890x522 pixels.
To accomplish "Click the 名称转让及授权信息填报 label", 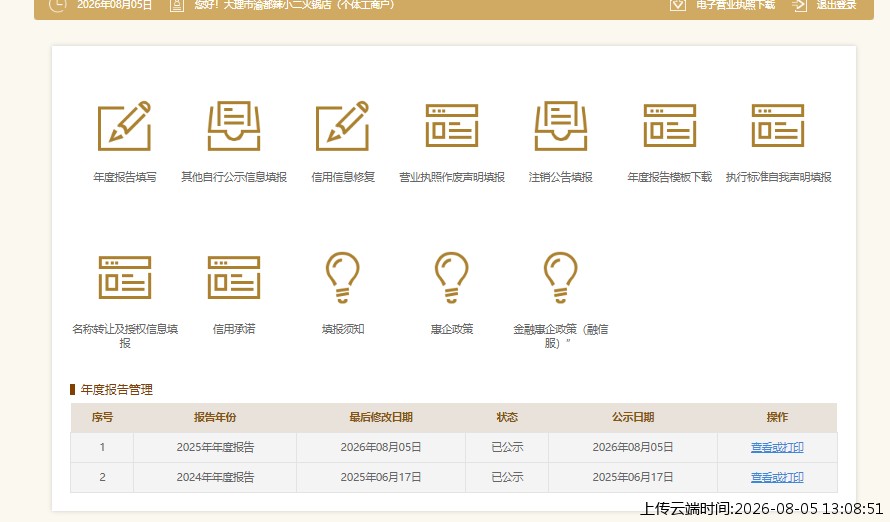I will (125, 336).
